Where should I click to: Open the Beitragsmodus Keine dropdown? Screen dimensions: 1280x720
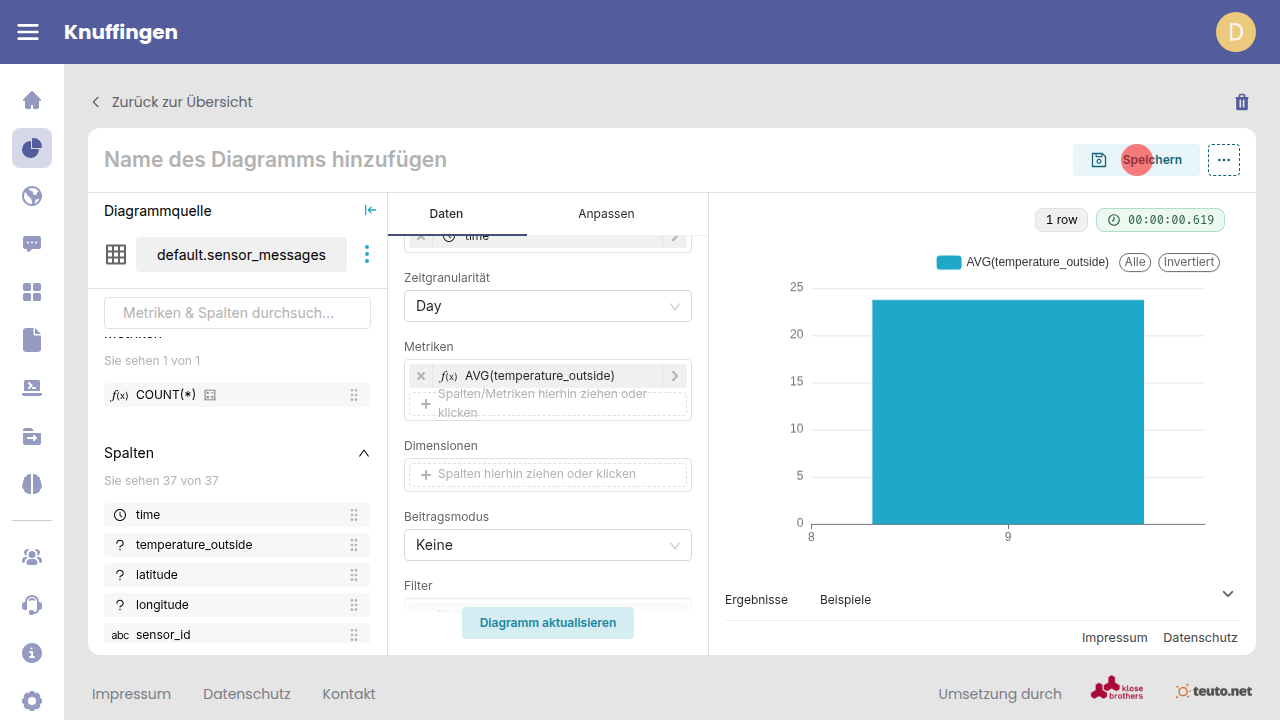[547, 545]
